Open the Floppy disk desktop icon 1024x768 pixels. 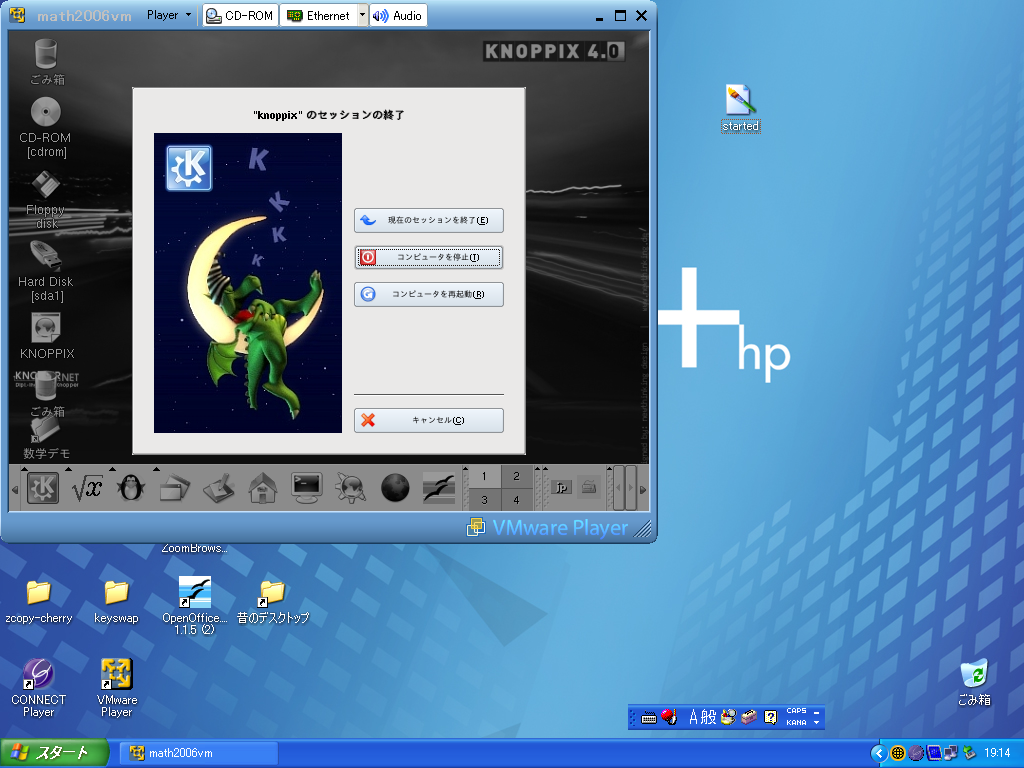coord(46,200)
